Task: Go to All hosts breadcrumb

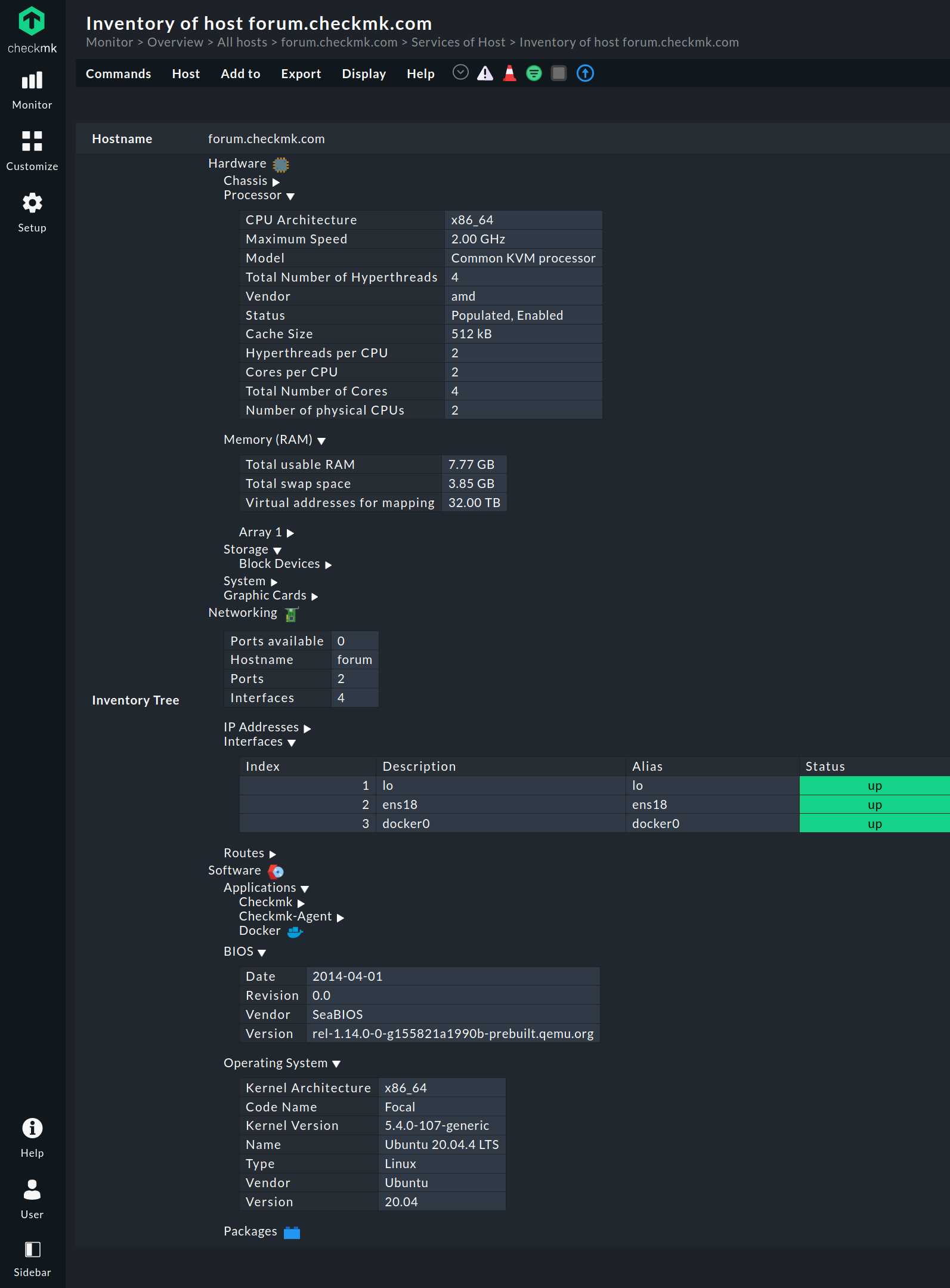Action: pyautogui.click(x=242, y=42)
